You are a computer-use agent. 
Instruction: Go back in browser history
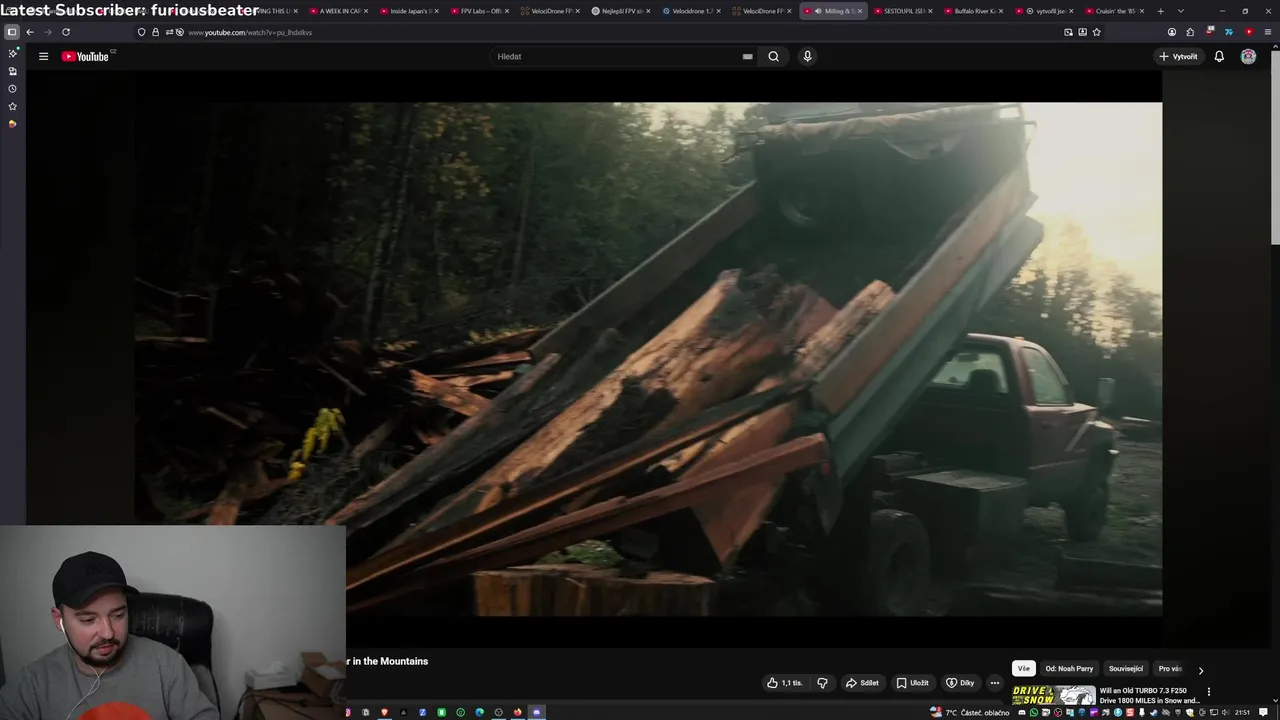tap(30, 32)
